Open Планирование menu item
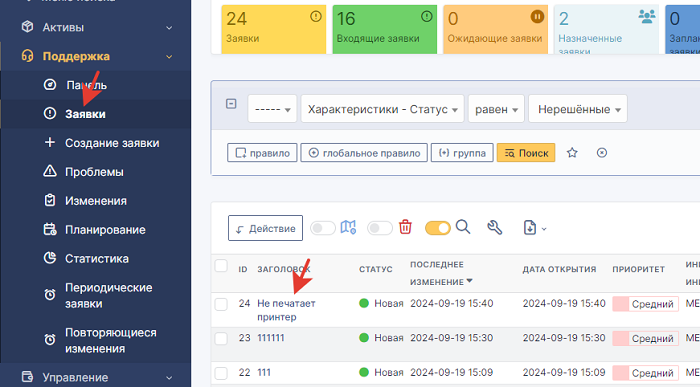This screenshot has width=700, height=387. [x=105, y=229]
